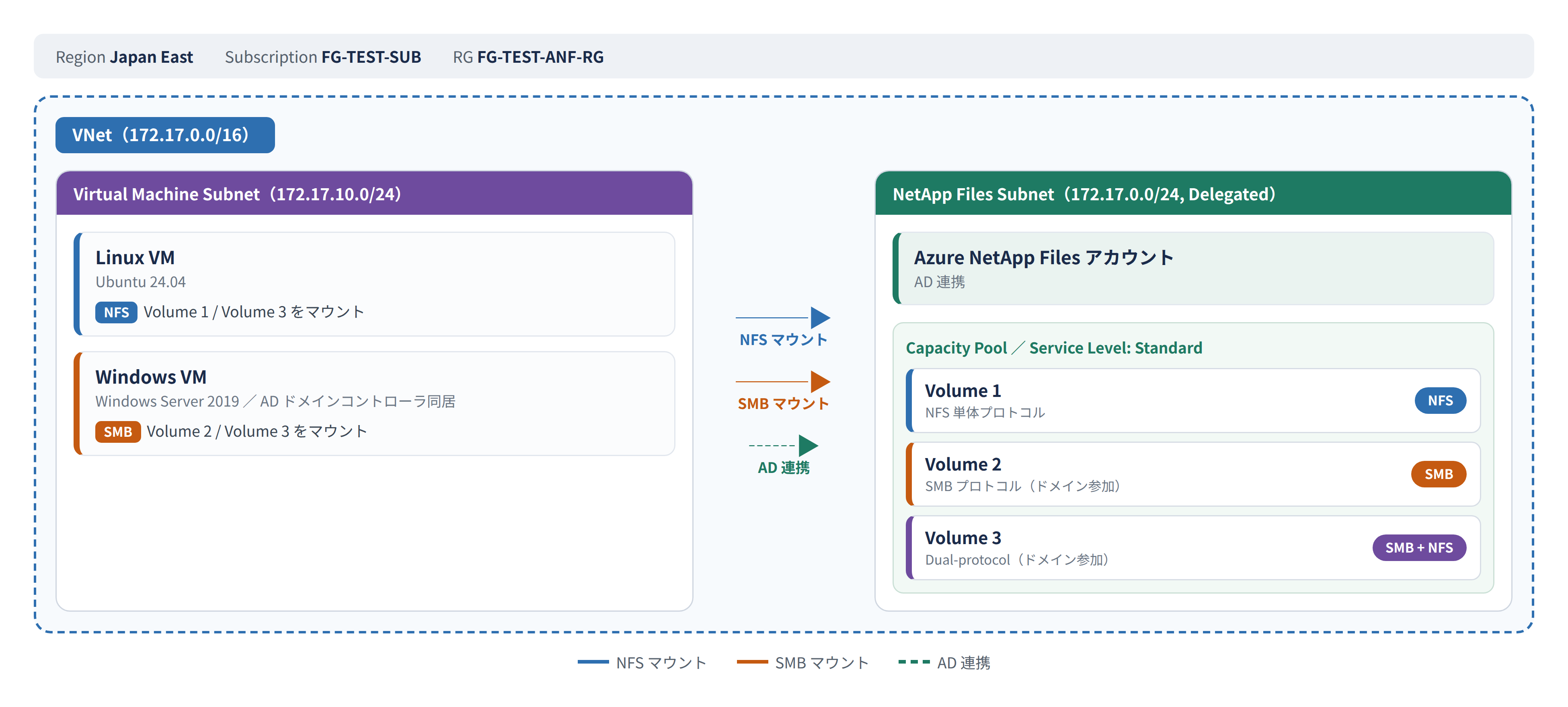Click the green dashed AD 連携 arrow
1568x707 pixels.
783,446
